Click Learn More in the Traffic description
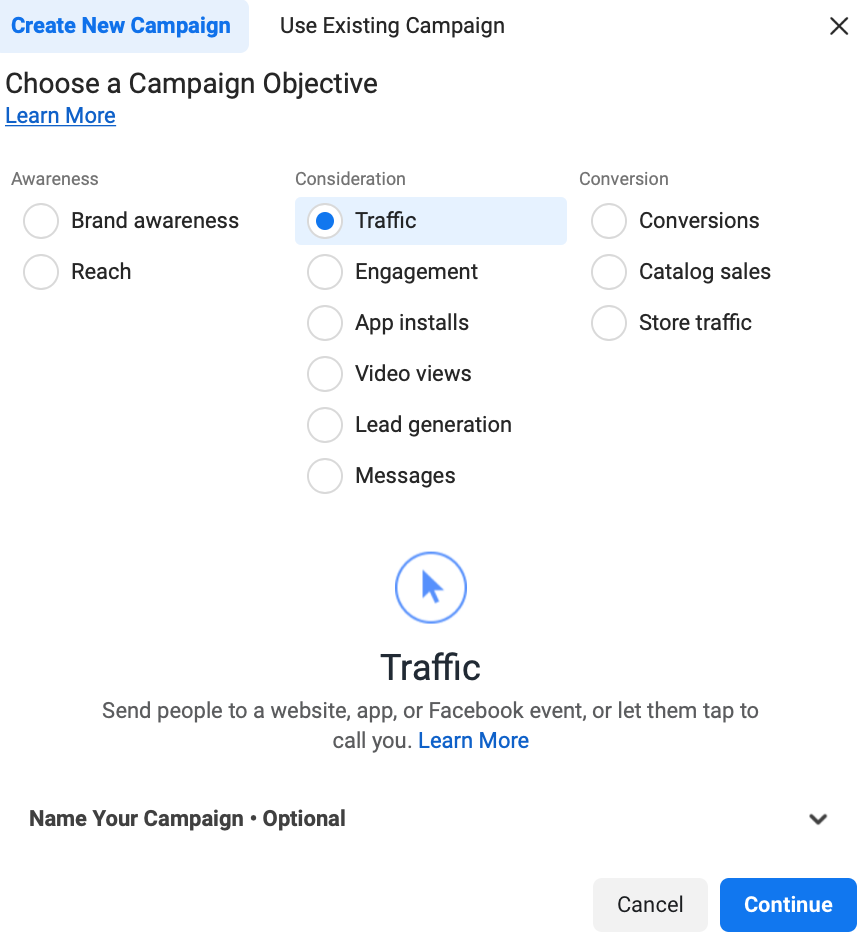The image size is (868, 934). (473, 740)
